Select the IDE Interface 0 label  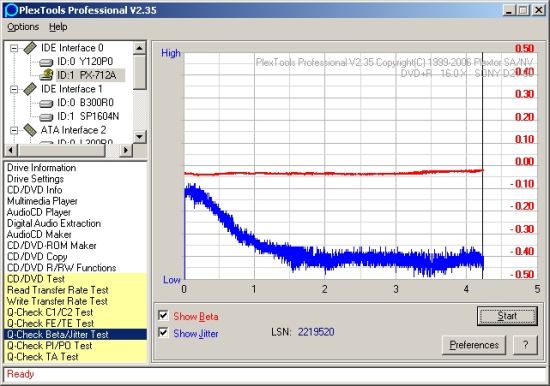tap(72, 48)
